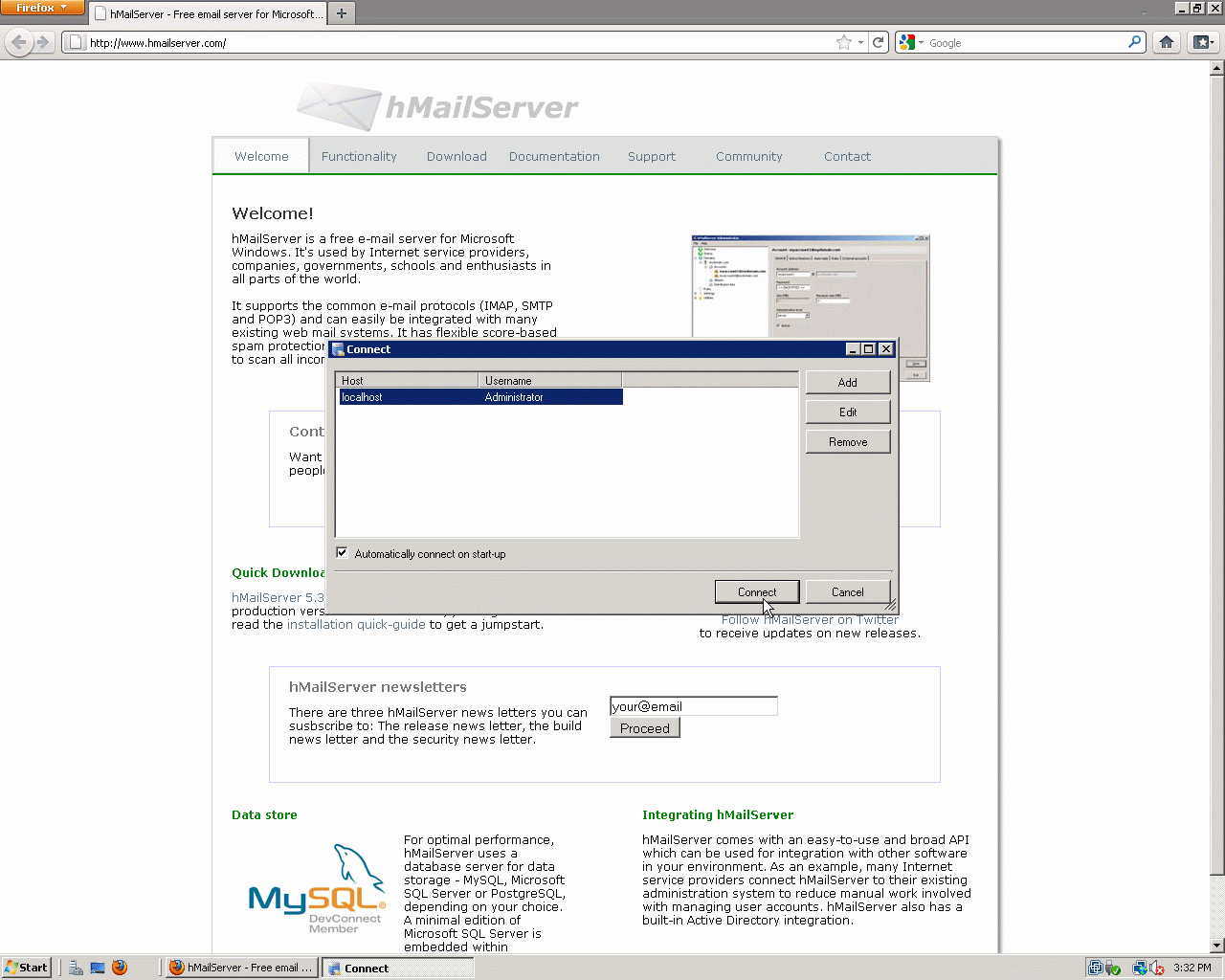This screenshot has height=980, width=1225.
Task: Click the Firefox back arrow button
Action: 19,42
